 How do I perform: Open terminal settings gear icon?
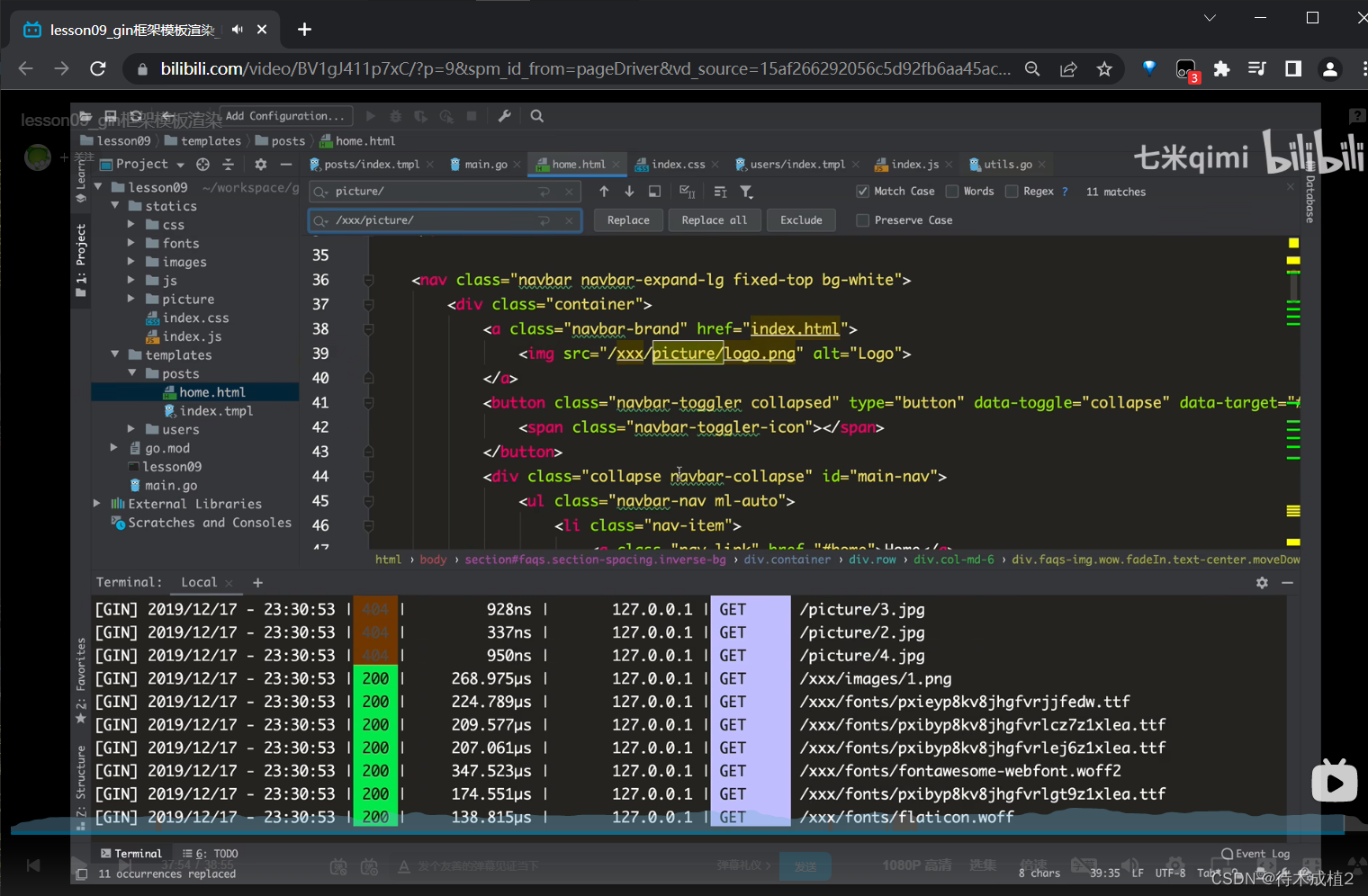[1262, 583]
